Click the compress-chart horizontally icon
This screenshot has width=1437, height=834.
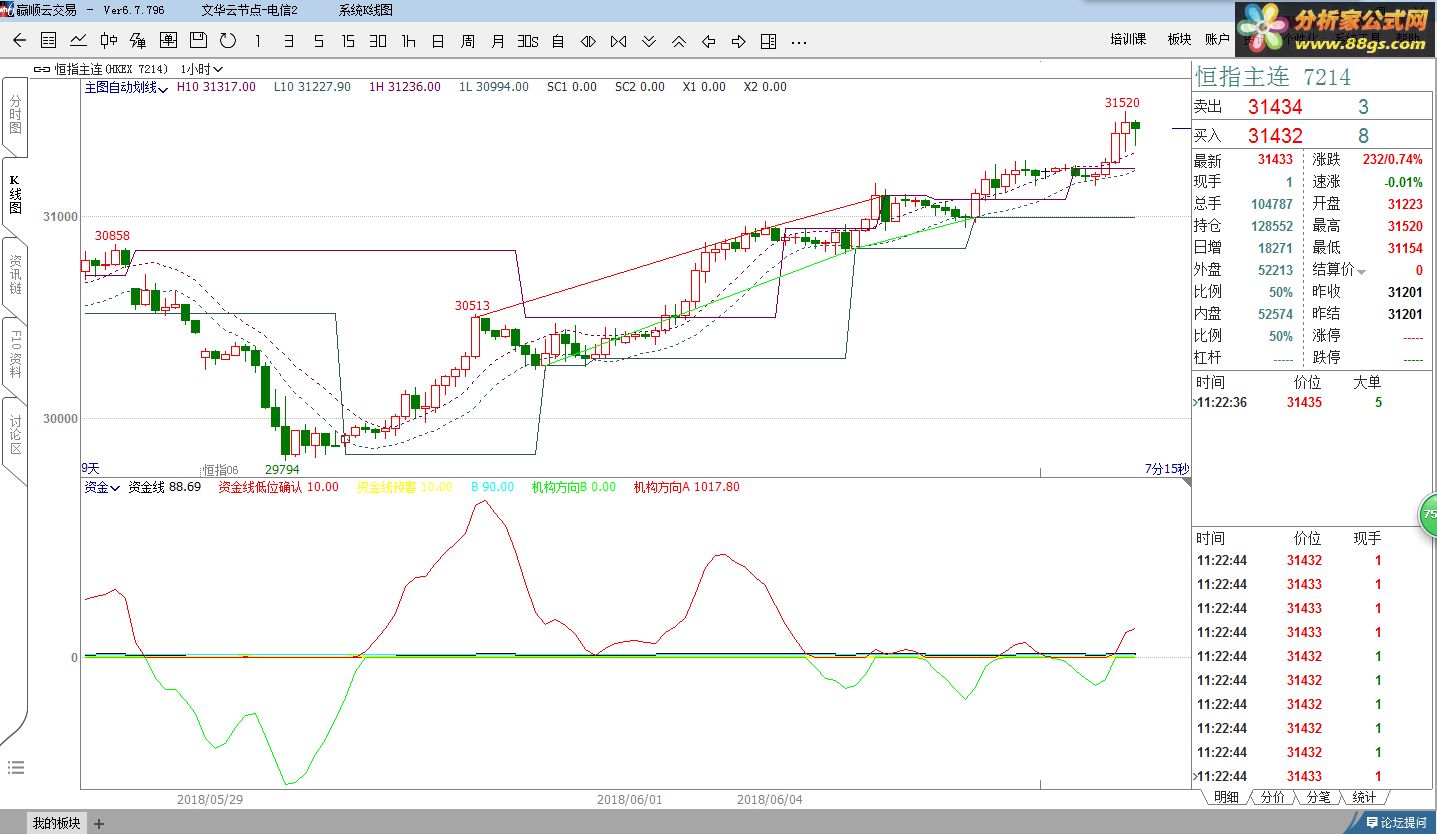click(x=618, y=41)
